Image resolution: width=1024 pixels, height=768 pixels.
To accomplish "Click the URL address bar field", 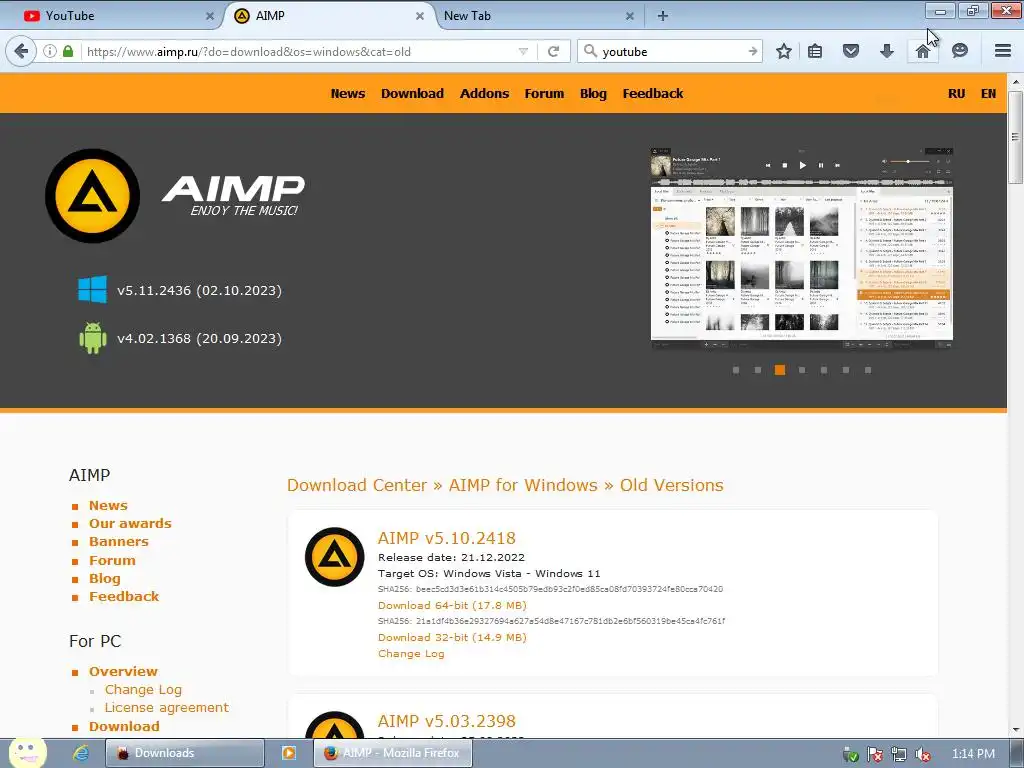I will 300,51.
